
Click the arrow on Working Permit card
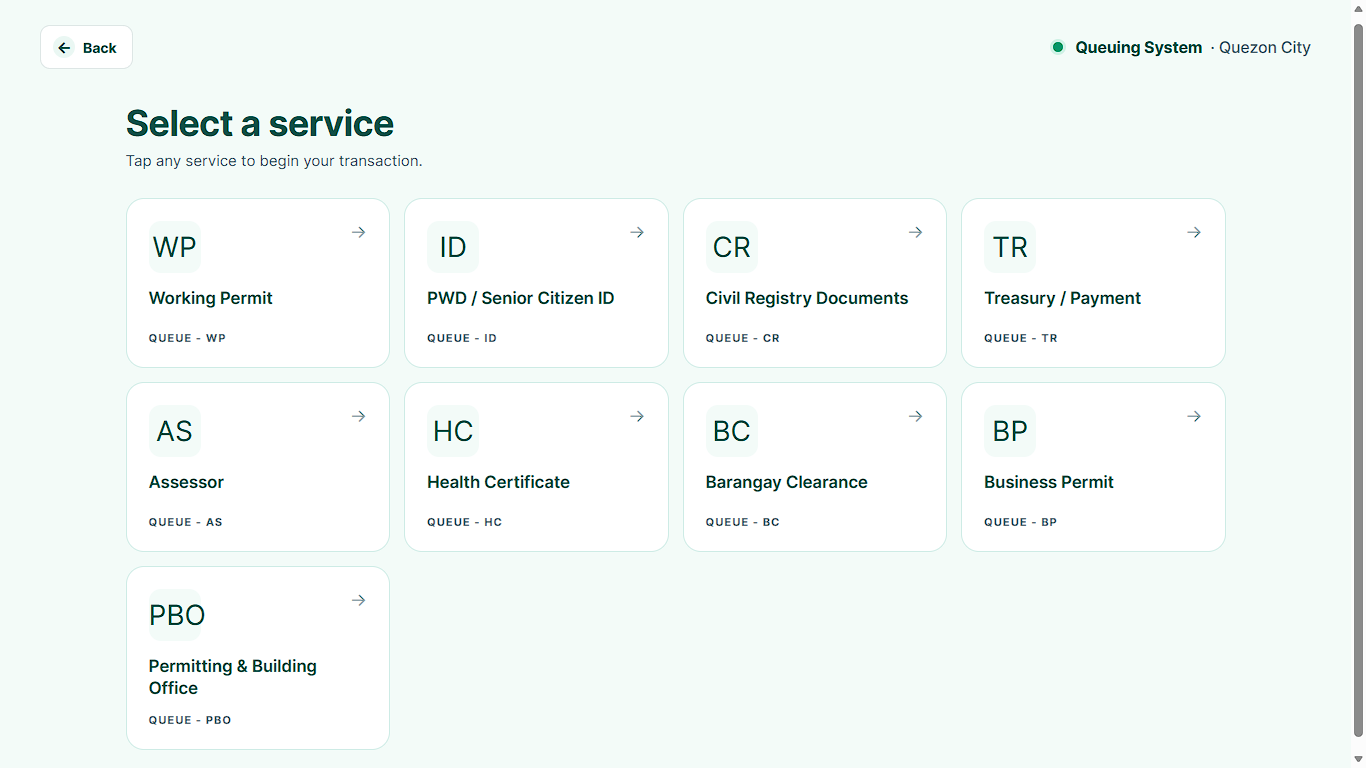click(359, 232)
